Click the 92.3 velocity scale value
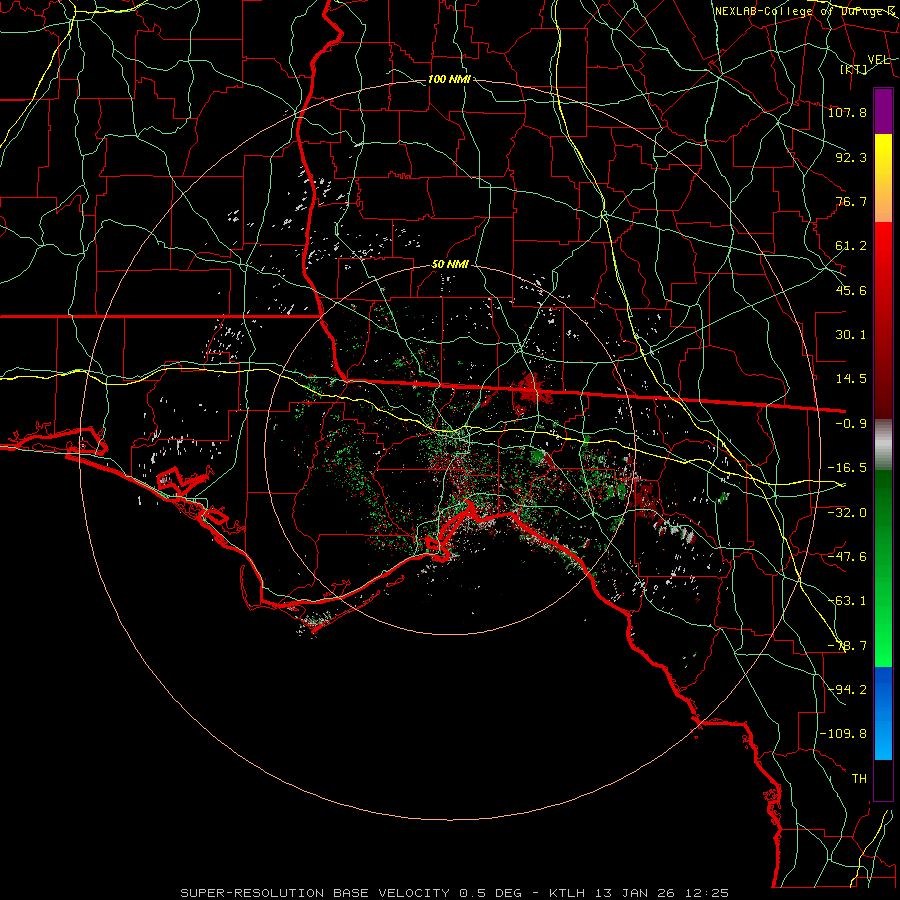Image resolution: width=900 pixels, height=900 pixels. pos(851,157)
